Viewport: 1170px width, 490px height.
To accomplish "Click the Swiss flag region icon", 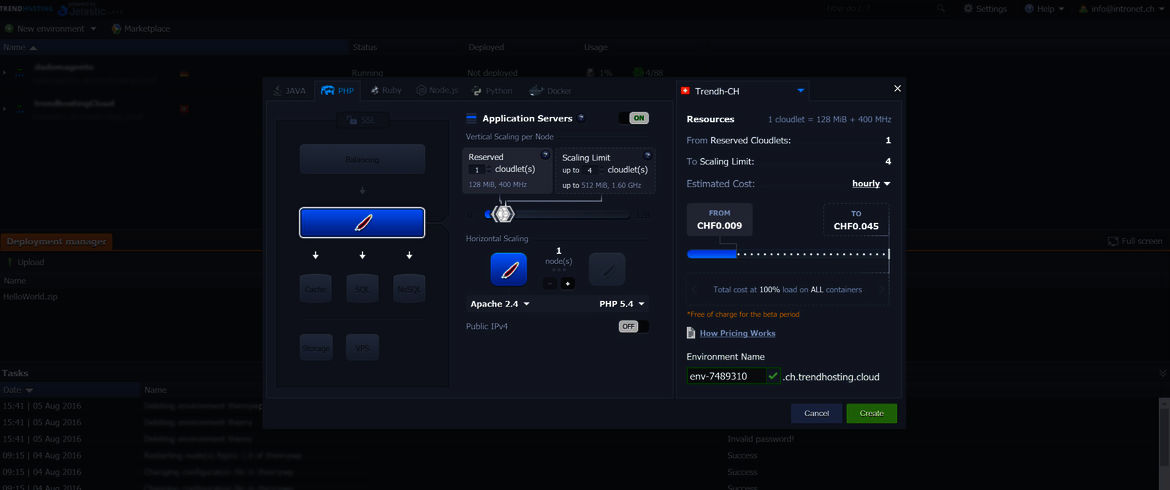I will [x=685, y=91].
